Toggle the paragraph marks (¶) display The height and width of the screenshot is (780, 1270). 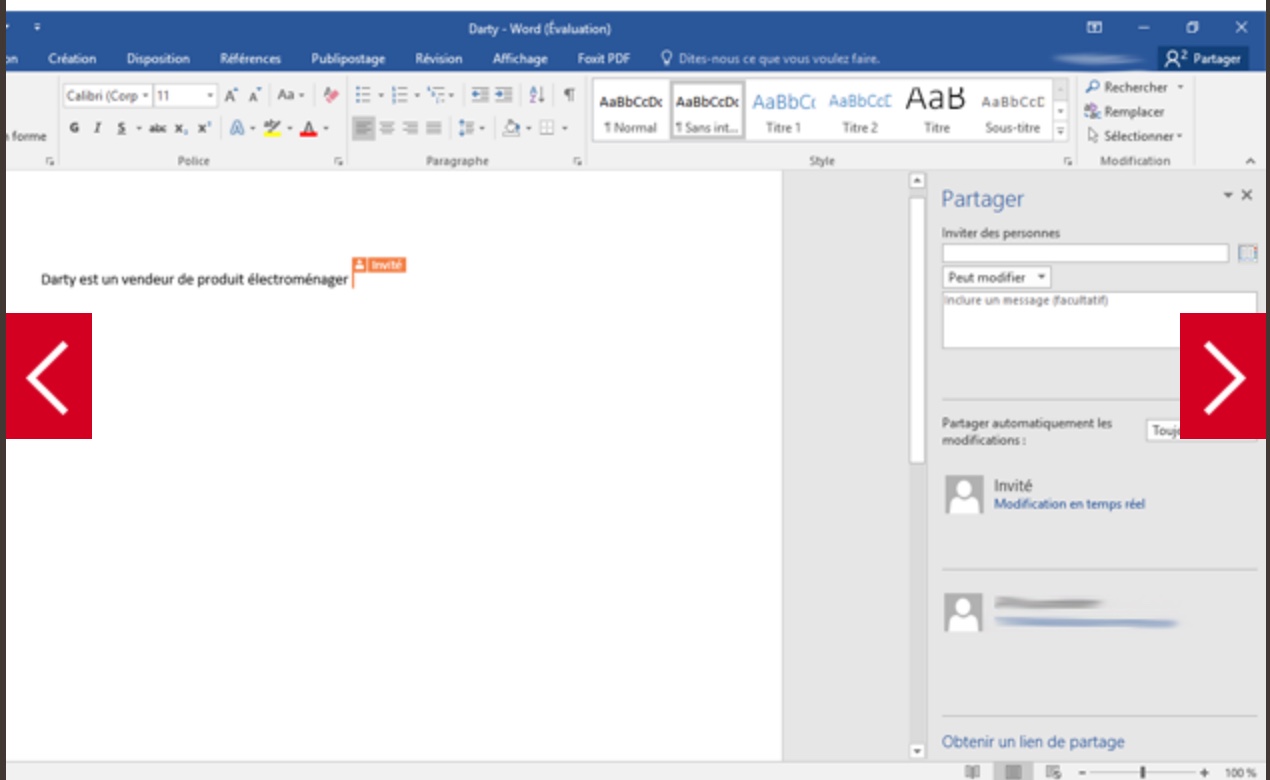(568, 95)
